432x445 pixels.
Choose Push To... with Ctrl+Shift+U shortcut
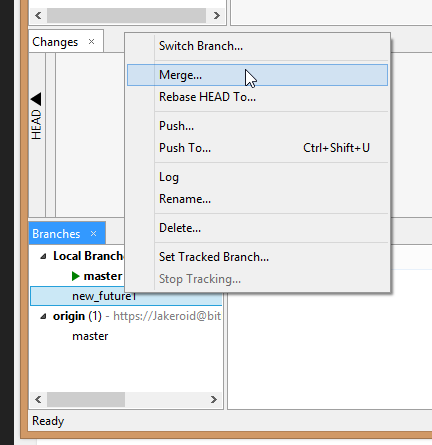click(x=257, y=148)
